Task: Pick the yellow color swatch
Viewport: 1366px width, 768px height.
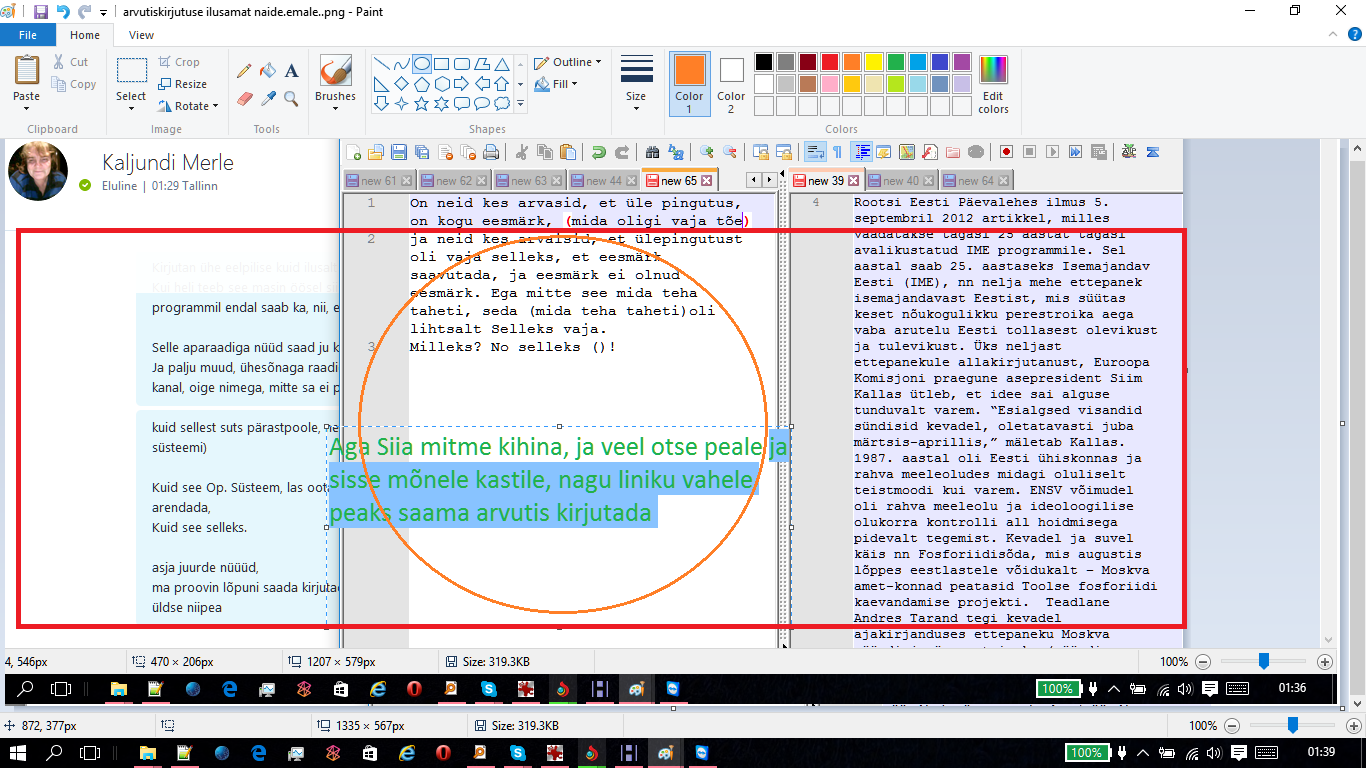Action: tap(873, 62)
